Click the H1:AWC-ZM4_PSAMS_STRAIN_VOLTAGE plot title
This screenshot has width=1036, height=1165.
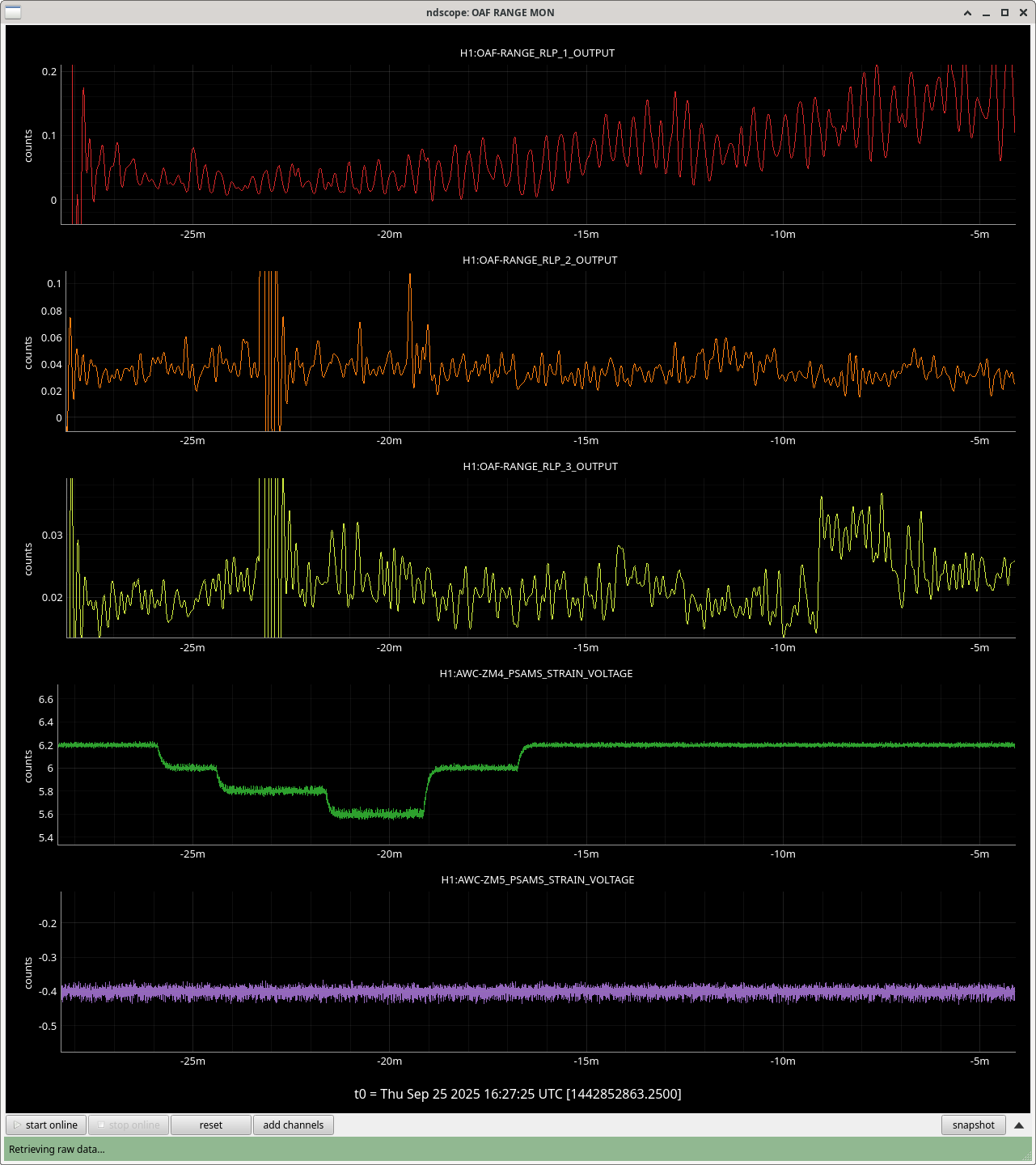(536, 674)
